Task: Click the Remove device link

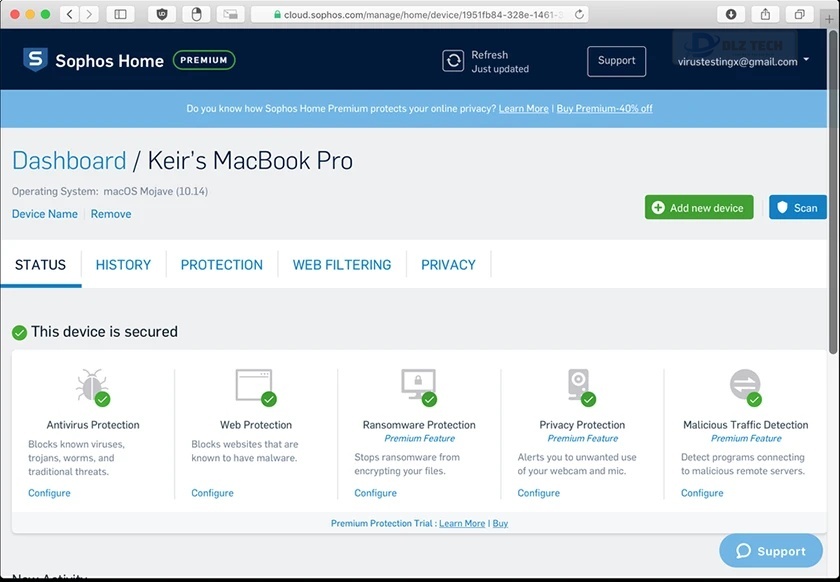Action: click(111, 214)
